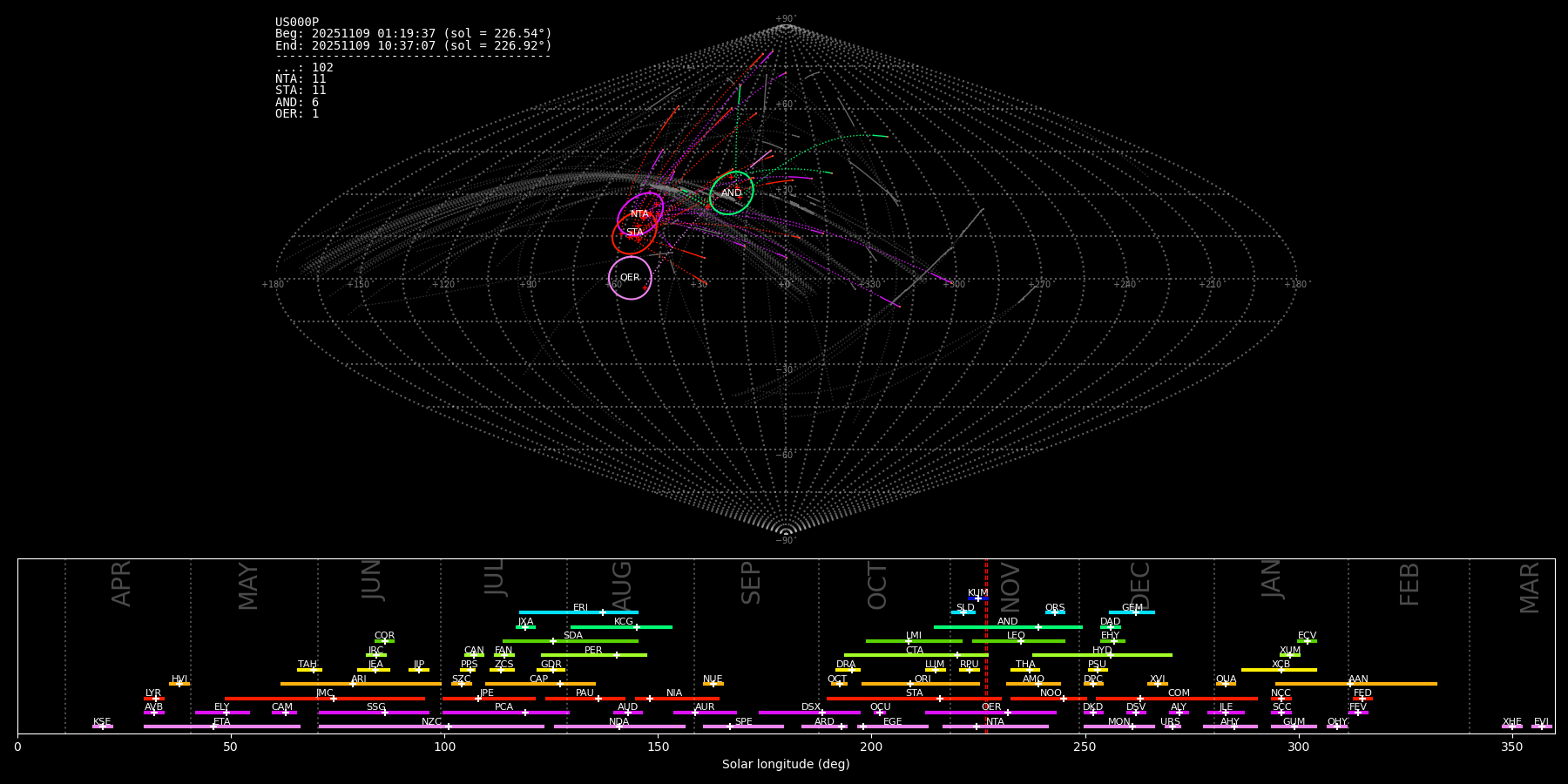The width and height of the screenshot is (1568, 784).
Task: Click the pink NTA bar in timeline
Action: coord(995,727)
